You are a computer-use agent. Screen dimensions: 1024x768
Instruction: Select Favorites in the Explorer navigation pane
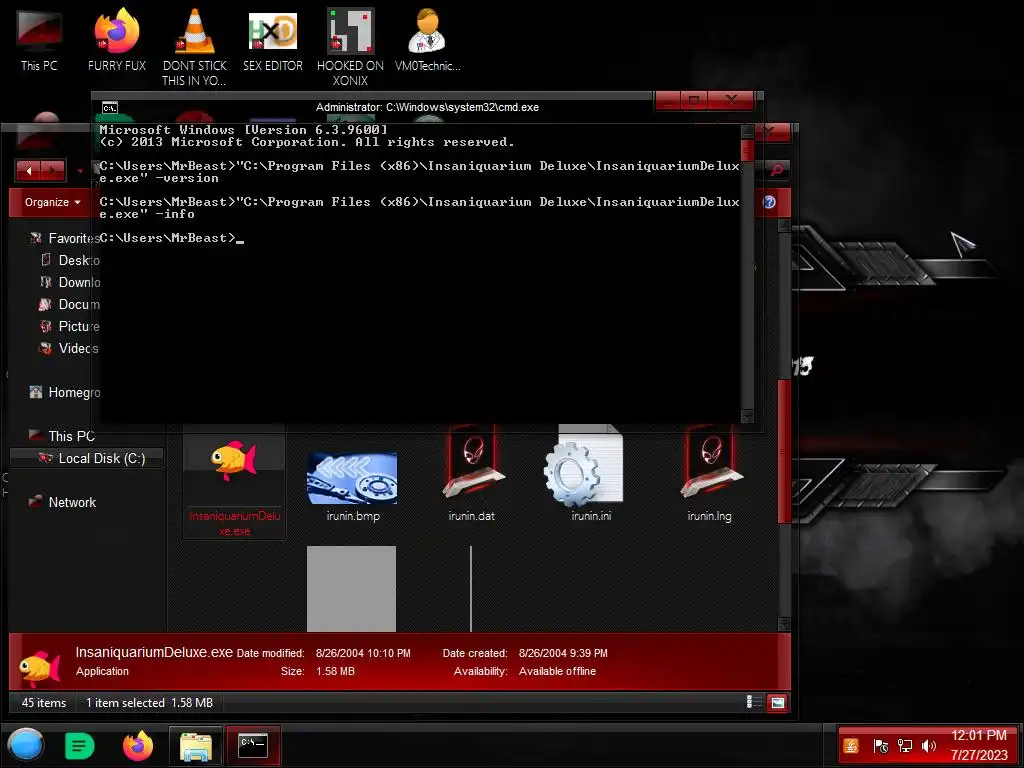(x=64, y=238)
